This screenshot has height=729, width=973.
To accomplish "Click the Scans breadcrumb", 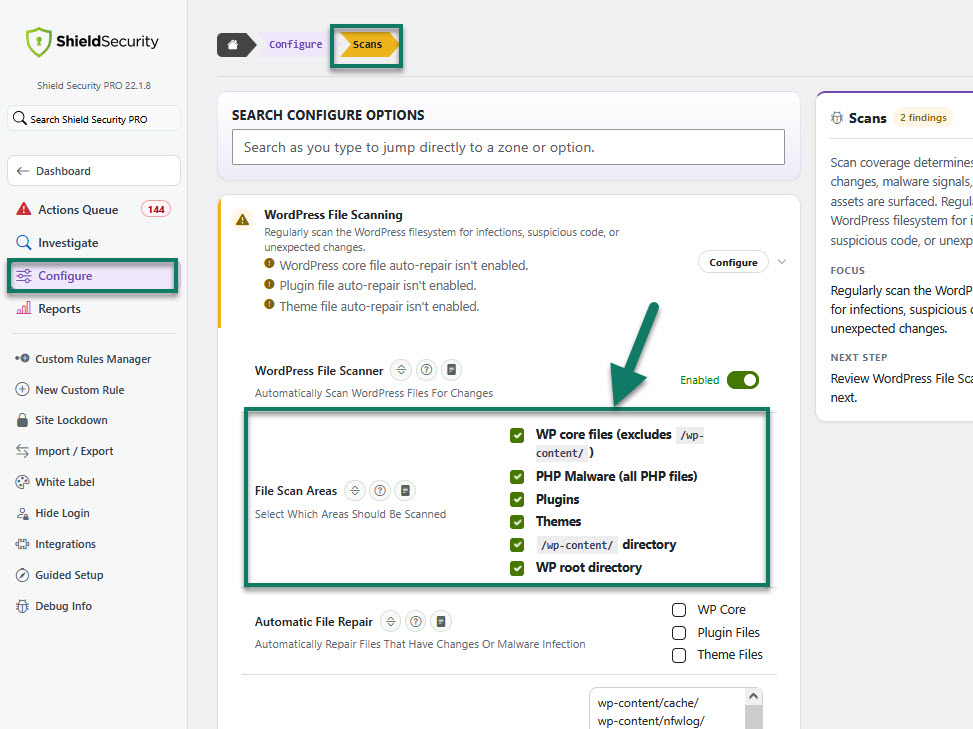I will [x=367, y=45].
